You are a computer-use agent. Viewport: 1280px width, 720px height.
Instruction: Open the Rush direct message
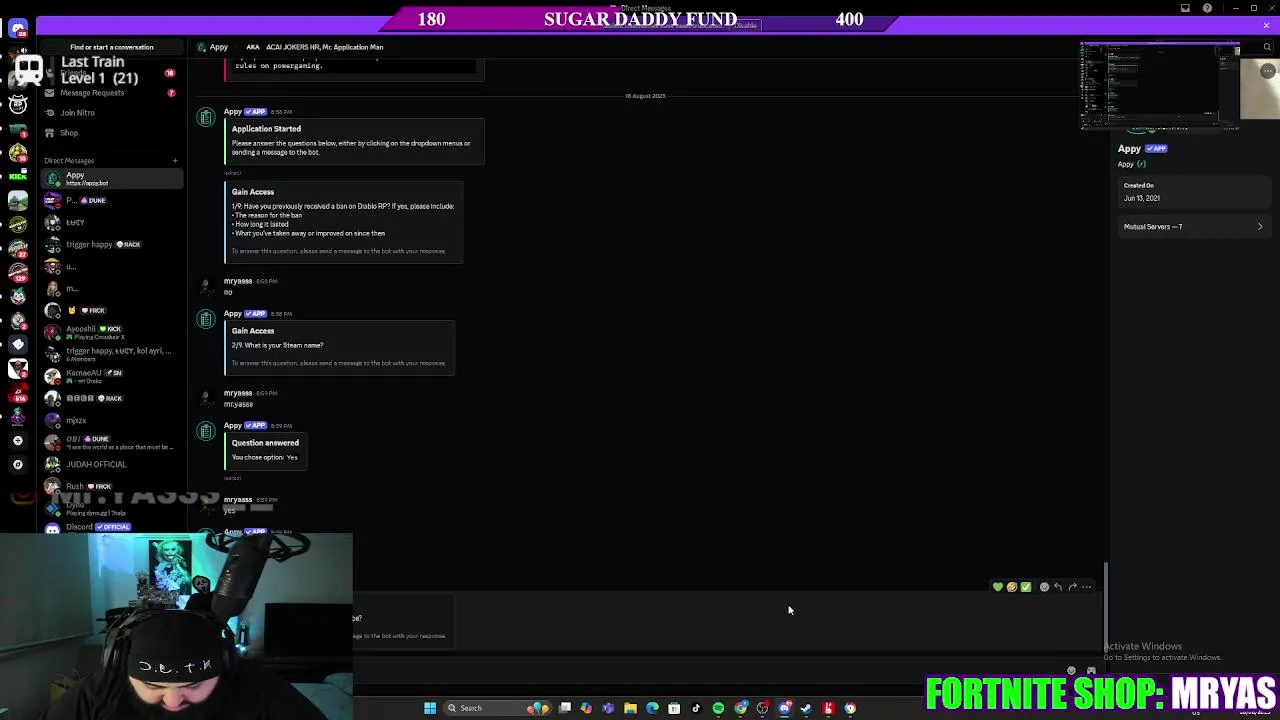coord(112,486)
